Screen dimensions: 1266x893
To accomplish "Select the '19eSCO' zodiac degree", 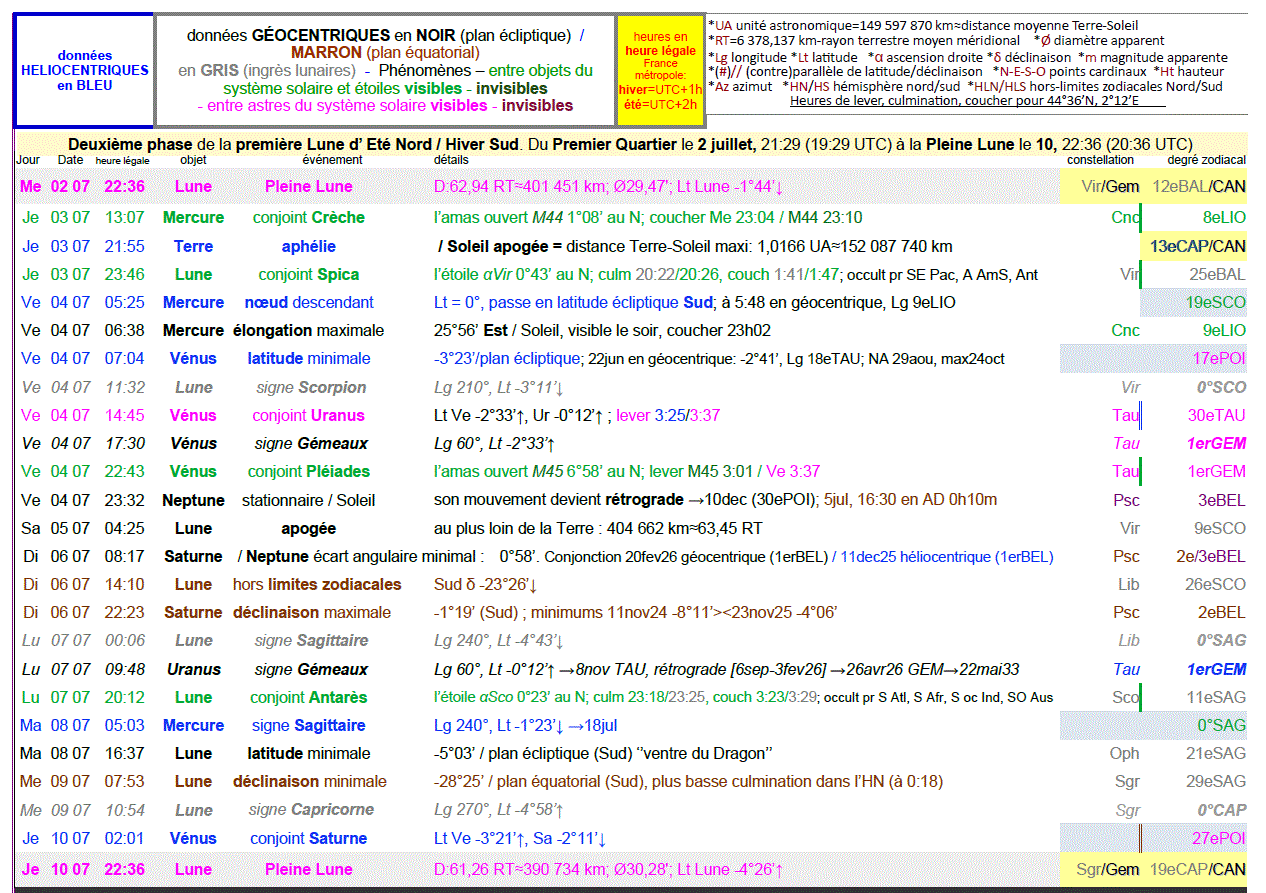I will (x=1216, y=302).
